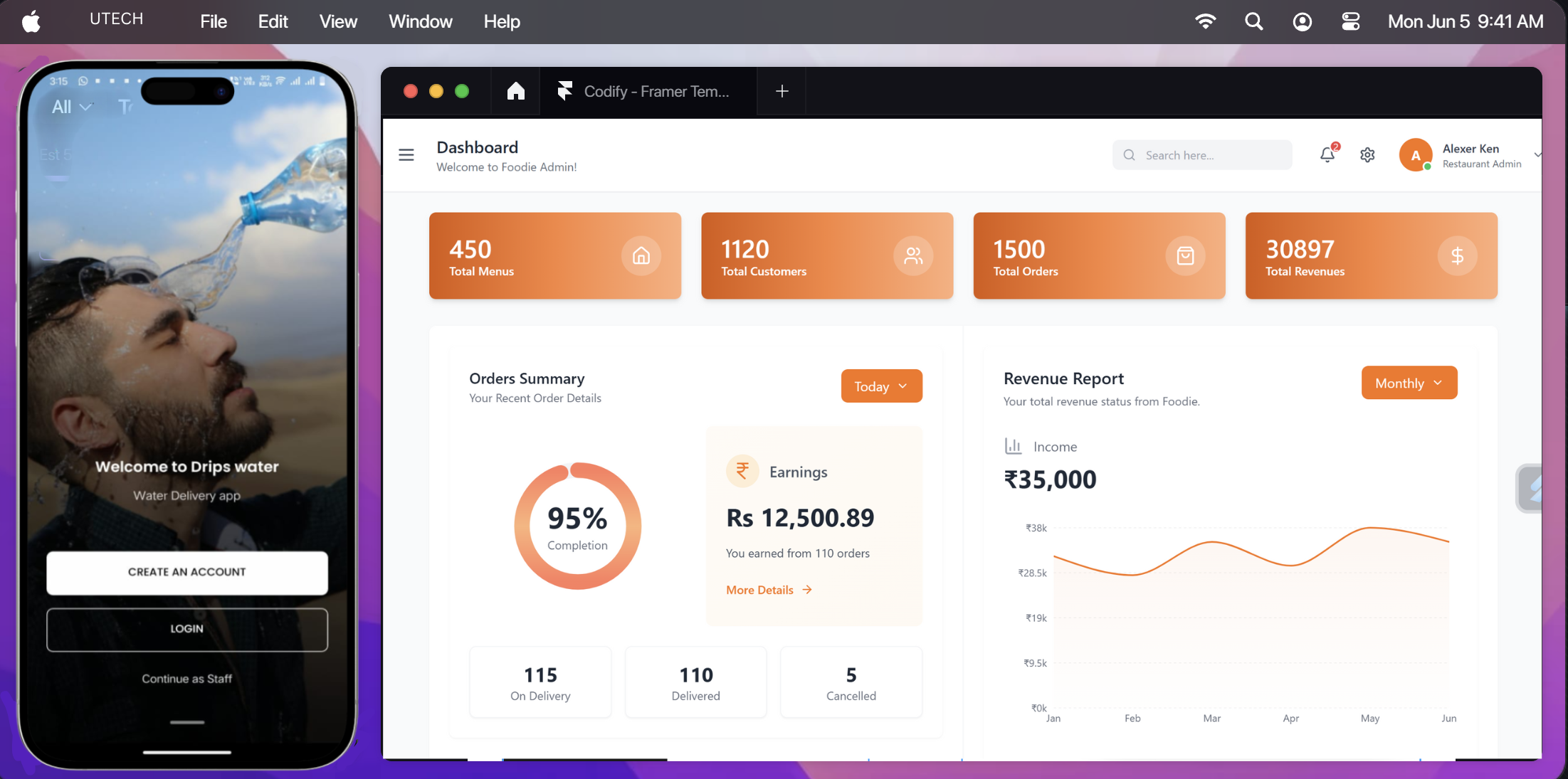This screenshot has width=1568, height=779.
Task: Open the Window menu
Action: pos(421,21)
